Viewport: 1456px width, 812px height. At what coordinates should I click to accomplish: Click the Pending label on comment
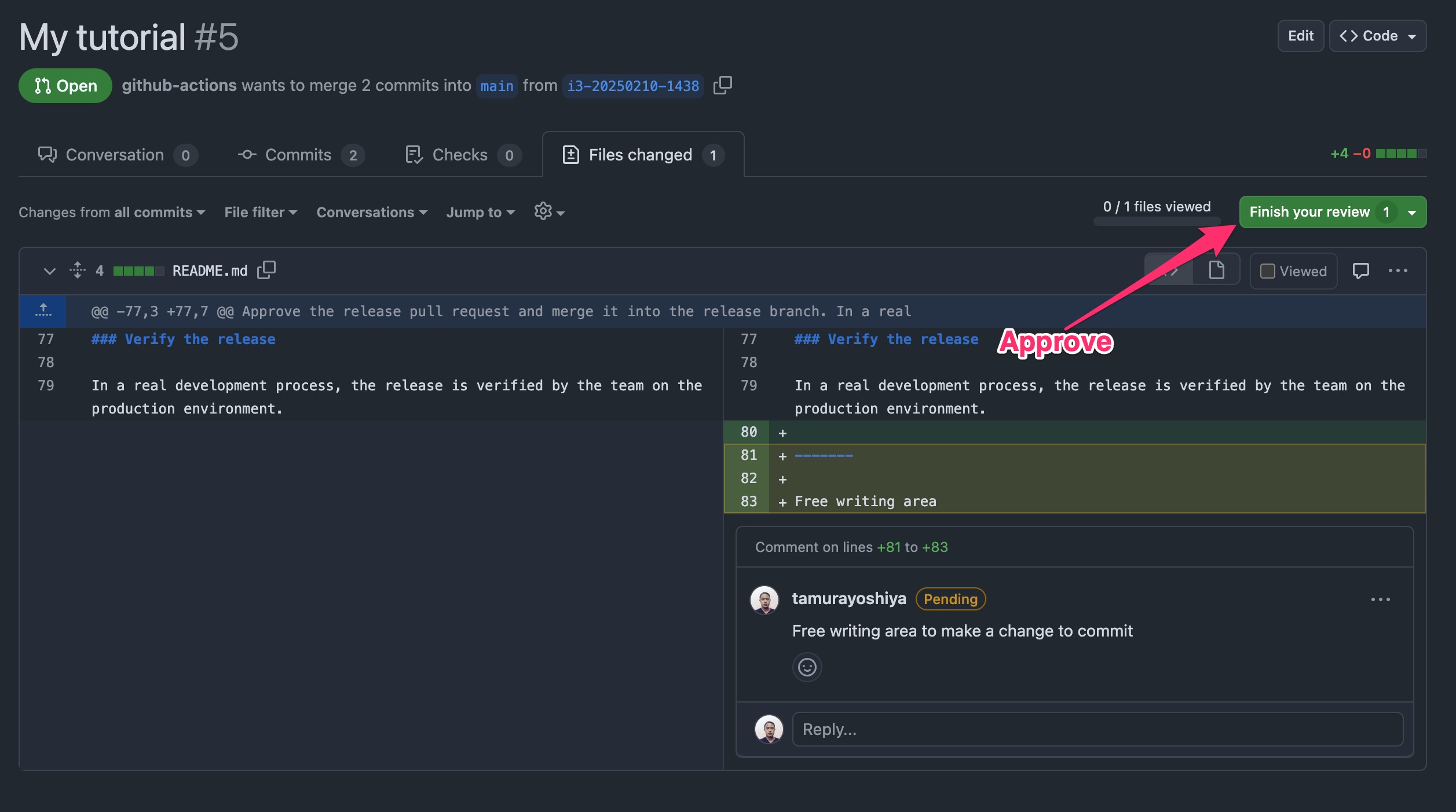point(950,599)
